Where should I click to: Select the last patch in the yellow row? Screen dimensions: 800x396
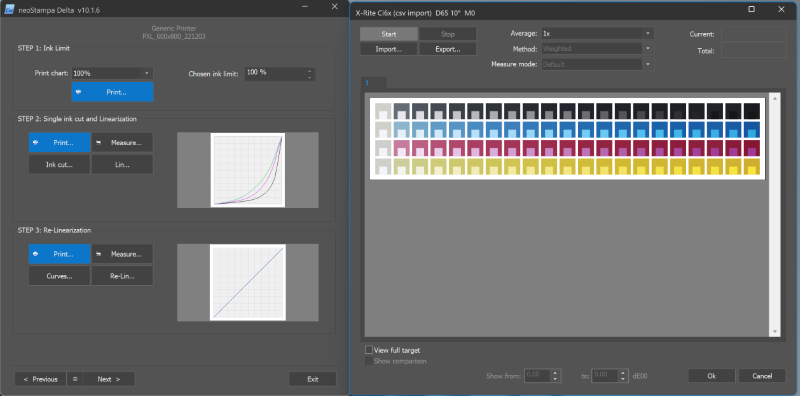[x=752, y=167]
